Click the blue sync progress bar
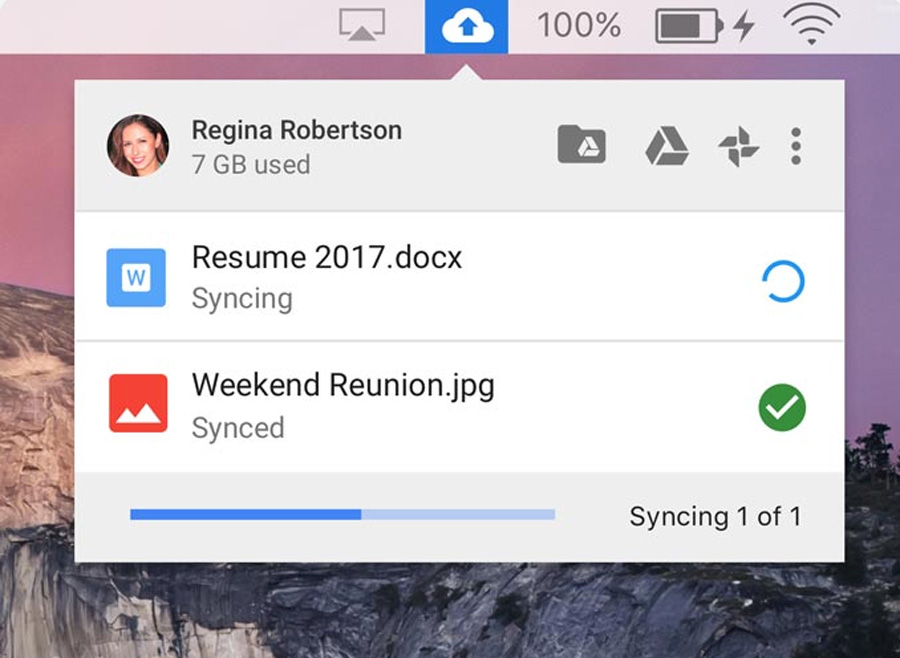 (x=342, y=514)
